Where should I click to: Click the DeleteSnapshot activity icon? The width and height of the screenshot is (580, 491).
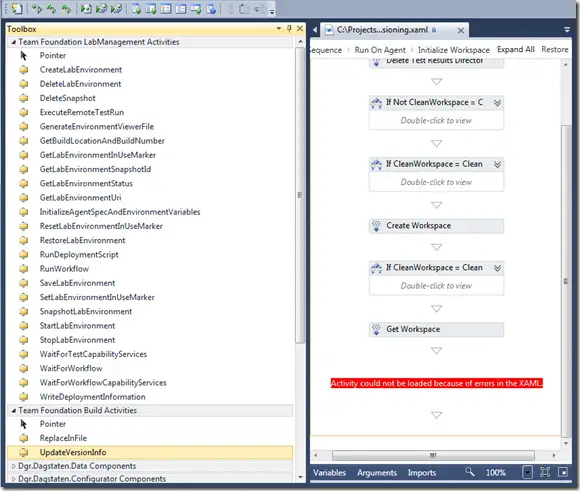pos(24,98)
